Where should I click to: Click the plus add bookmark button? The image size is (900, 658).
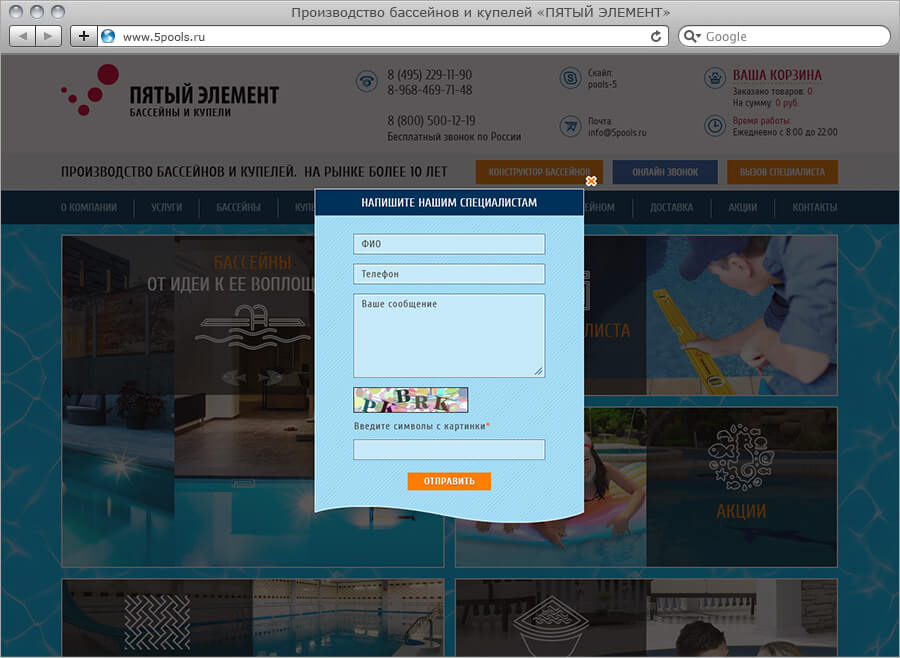point(84,36)
